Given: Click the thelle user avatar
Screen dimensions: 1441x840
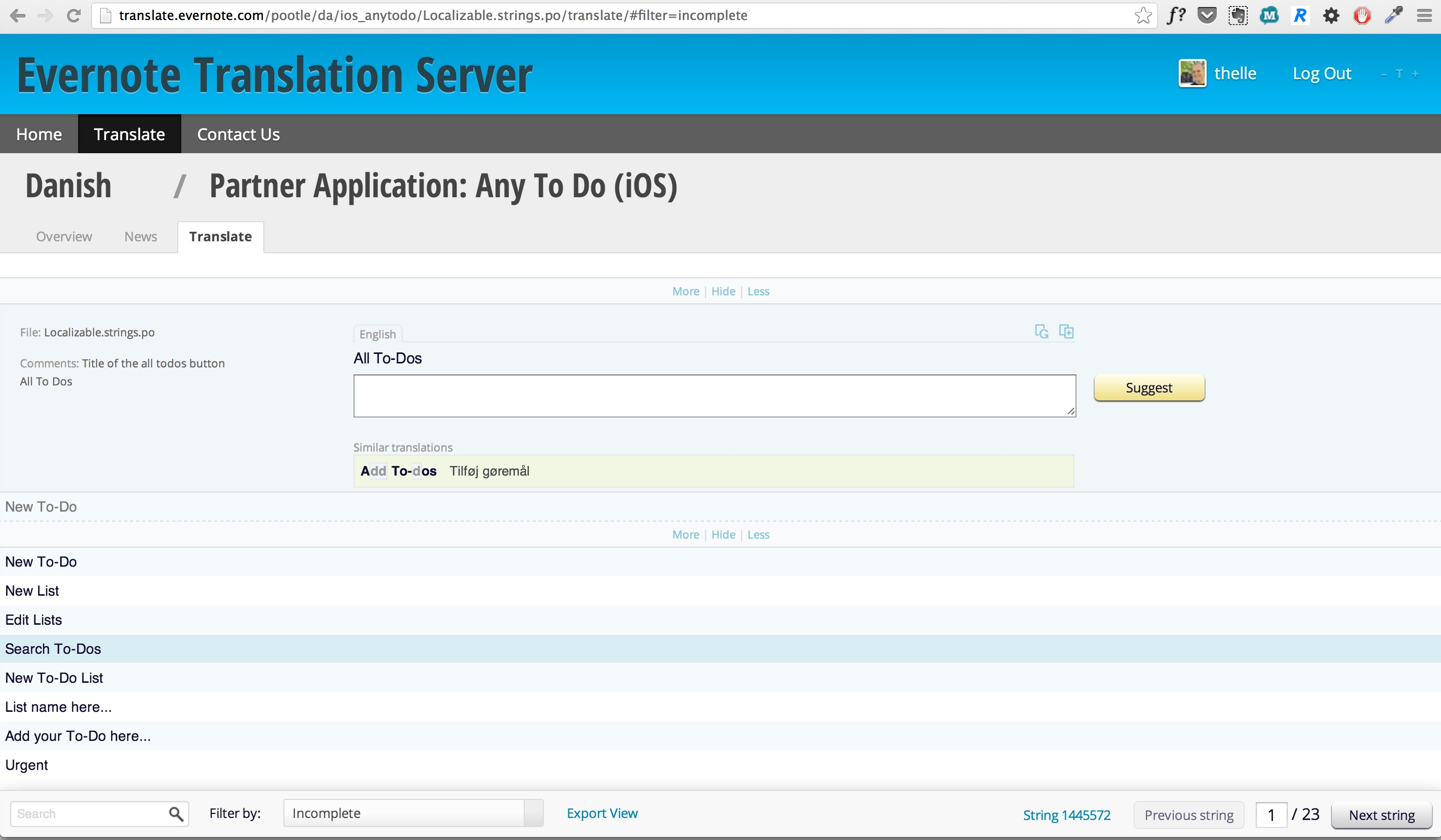Looking at the screenshot, I should 1192,73.
